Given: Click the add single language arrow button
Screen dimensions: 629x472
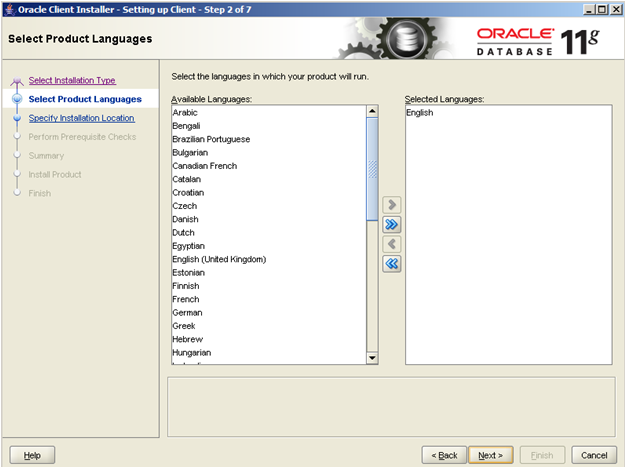Looking at the screenshot, I should pos(392,205).
